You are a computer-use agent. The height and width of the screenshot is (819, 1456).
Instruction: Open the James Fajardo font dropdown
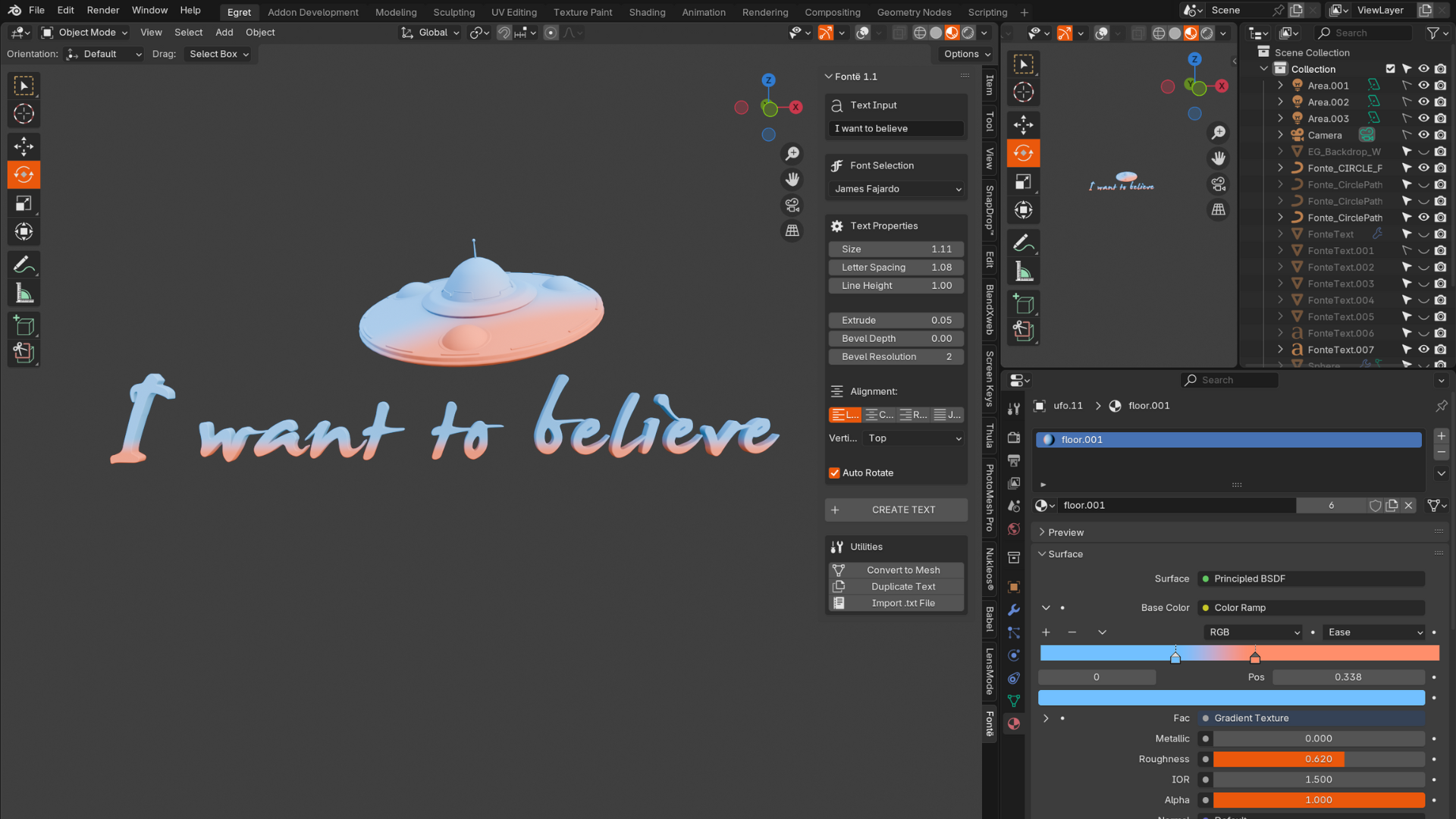click(x=896, y=189)
